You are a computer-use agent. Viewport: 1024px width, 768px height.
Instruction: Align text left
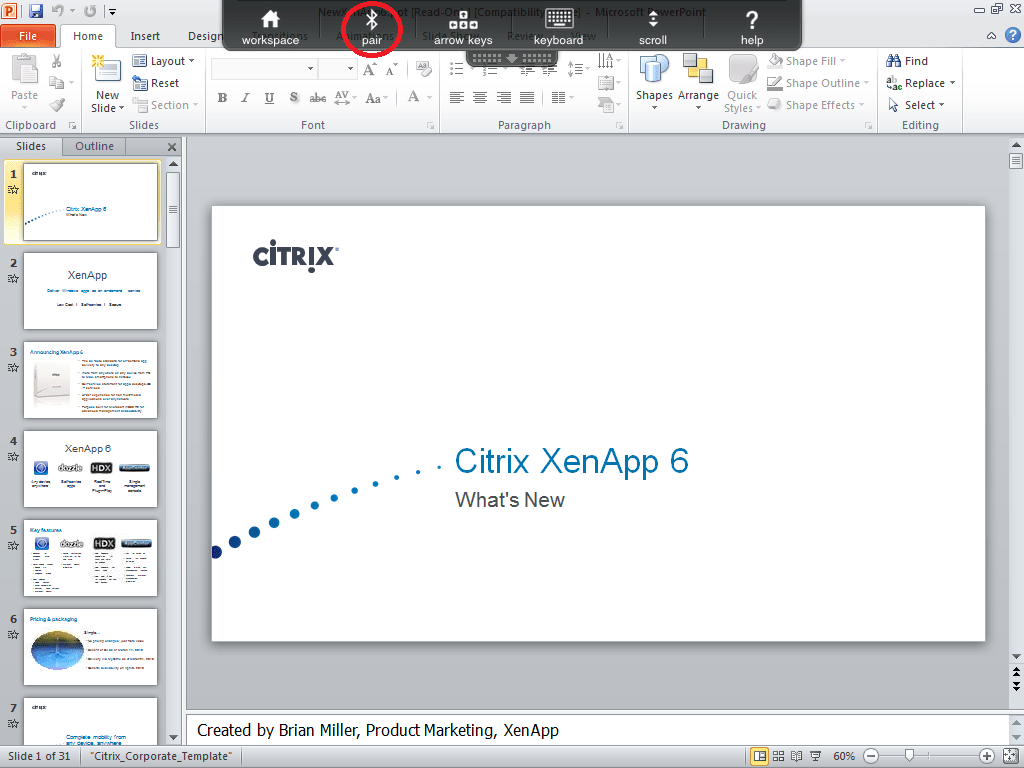click(x=457, y=98)
